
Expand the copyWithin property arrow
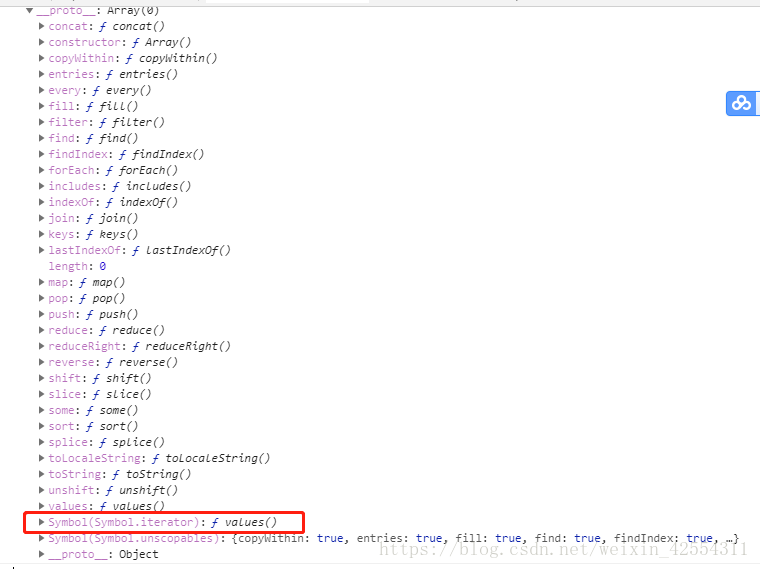pos(42,58)
